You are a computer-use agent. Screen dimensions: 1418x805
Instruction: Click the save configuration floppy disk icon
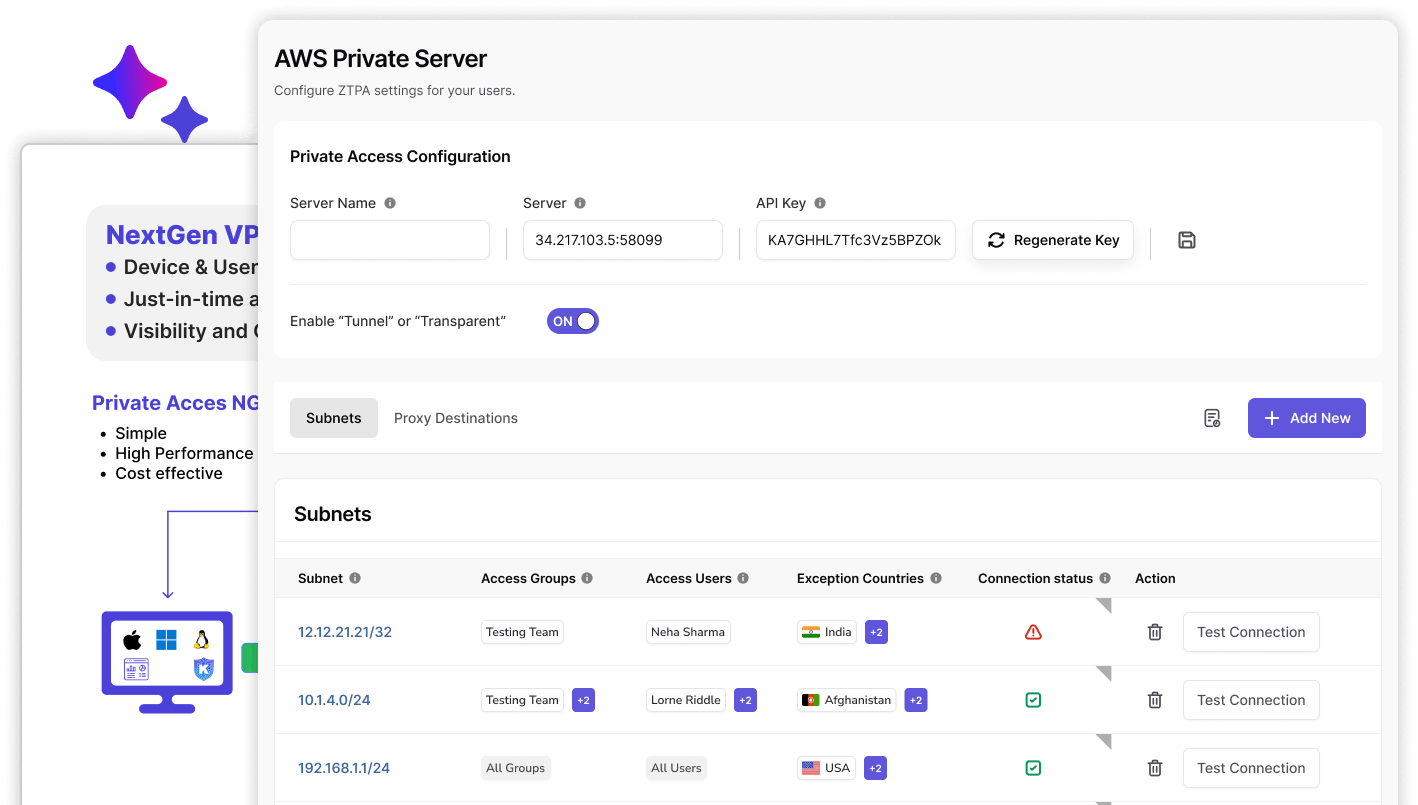pyautogui.click(x=1187, y=240)
